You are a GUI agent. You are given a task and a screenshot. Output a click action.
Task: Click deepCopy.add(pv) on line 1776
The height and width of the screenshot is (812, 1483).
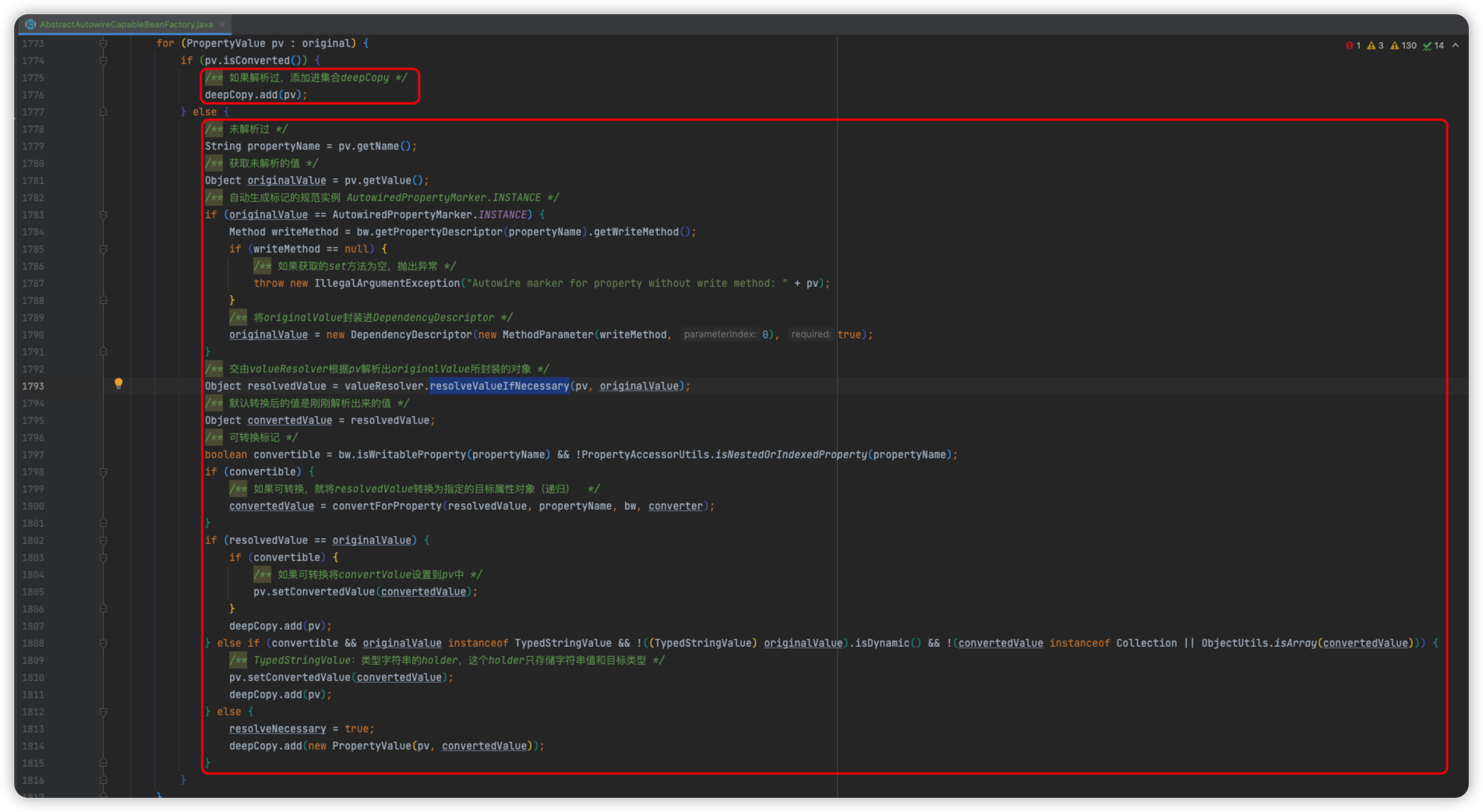253,95
